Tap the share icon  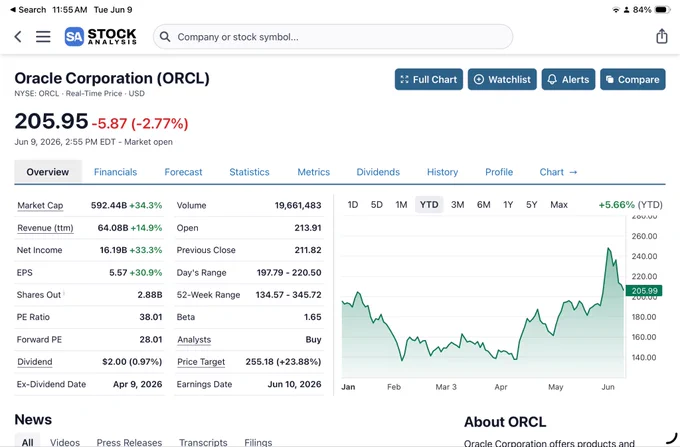(661, 36)
